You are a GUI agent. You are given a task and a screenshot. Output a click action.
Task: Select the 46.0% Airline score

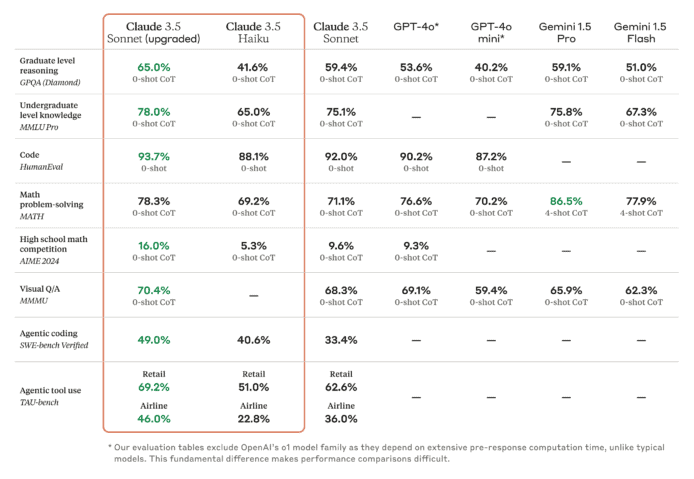click(154, 419)
